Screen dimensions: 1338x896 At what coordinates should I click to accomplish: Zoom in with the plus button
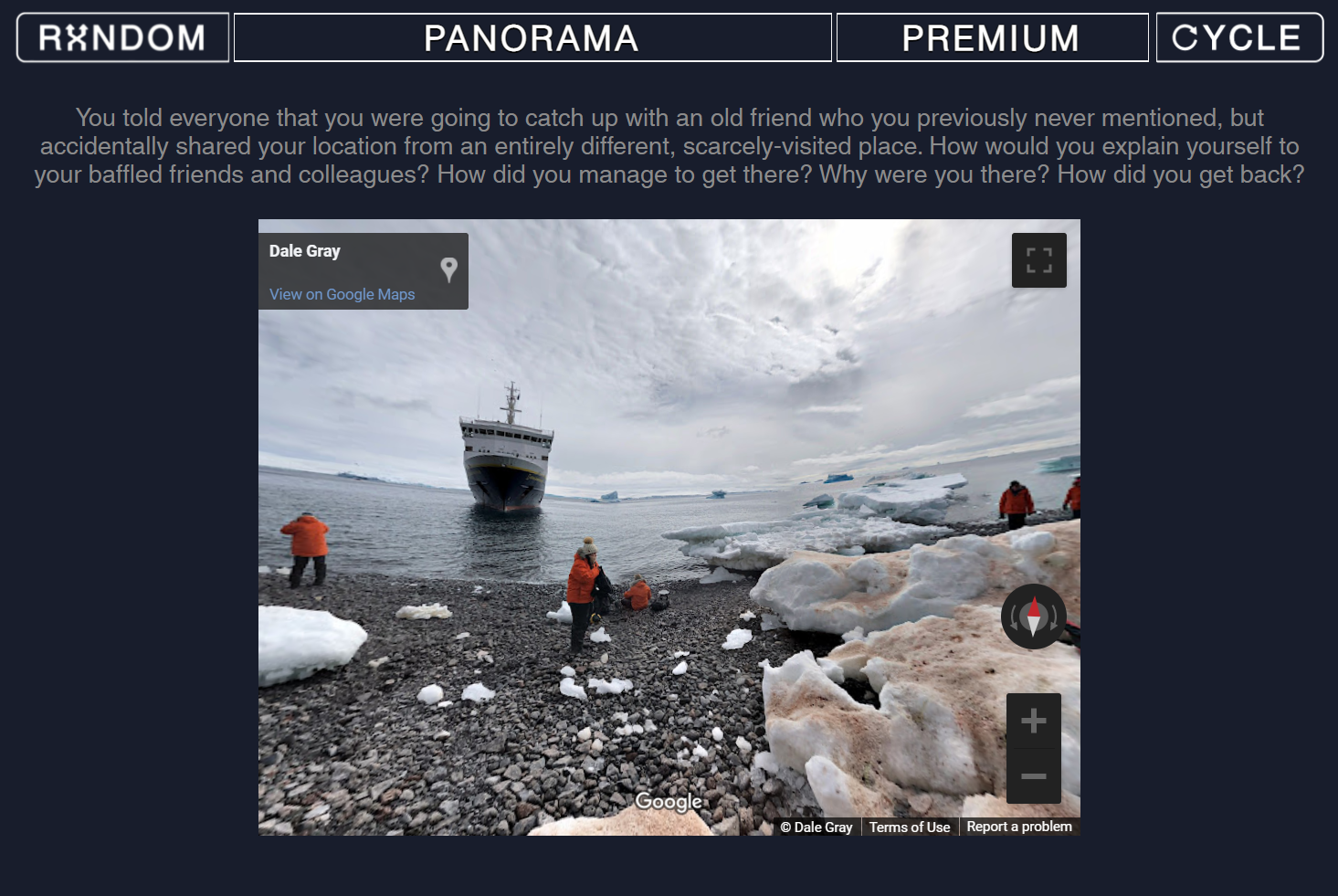tap(1034, 721)
